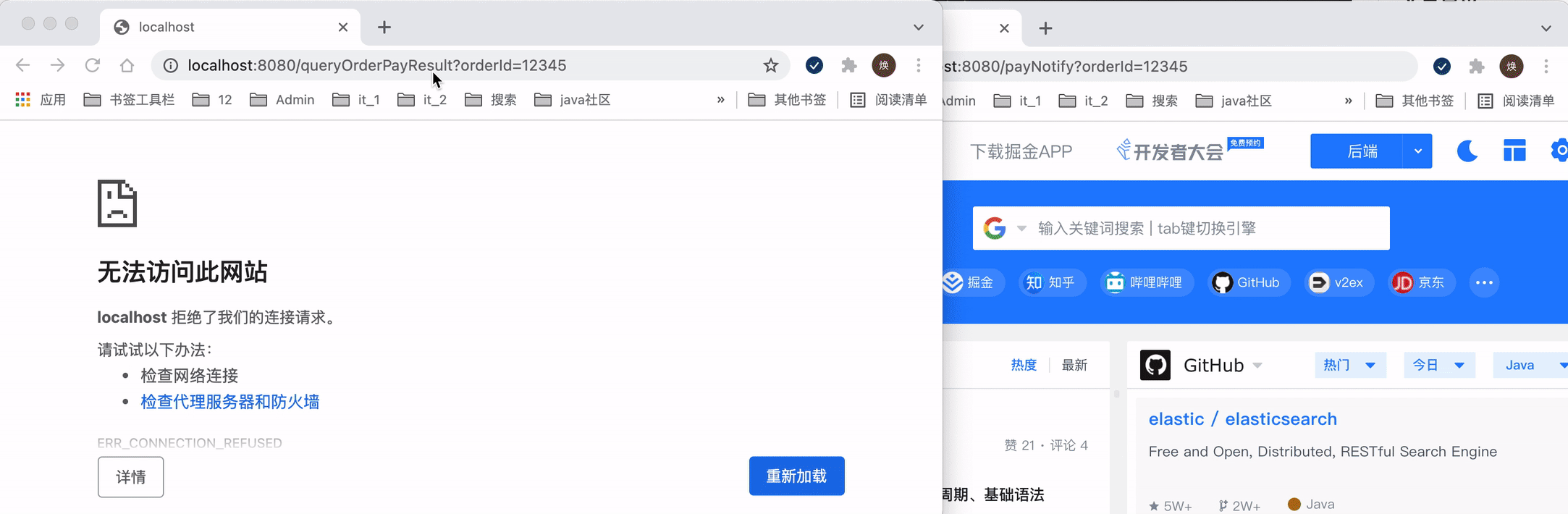Go back in the left browser window

click(22, 65)
